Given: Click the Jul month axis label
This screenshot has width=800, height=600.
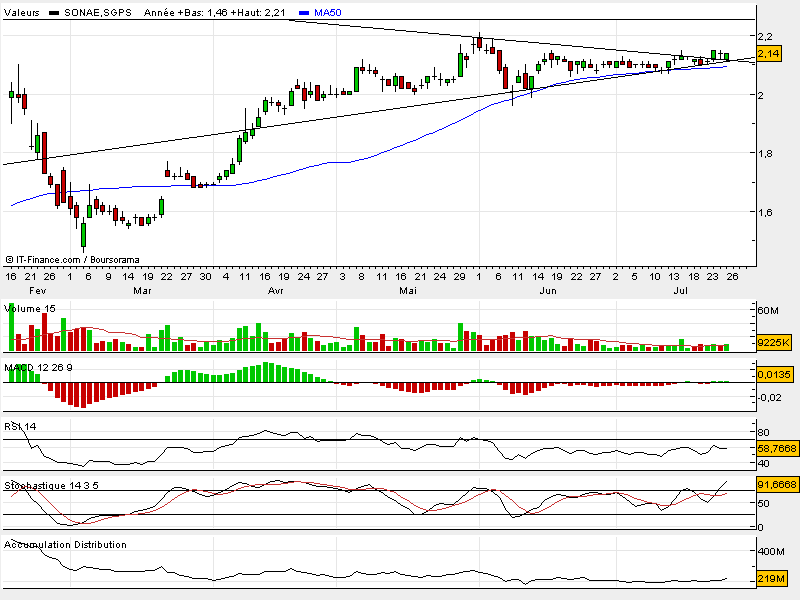Looking at the screenshot, I should tap(681, 290).
